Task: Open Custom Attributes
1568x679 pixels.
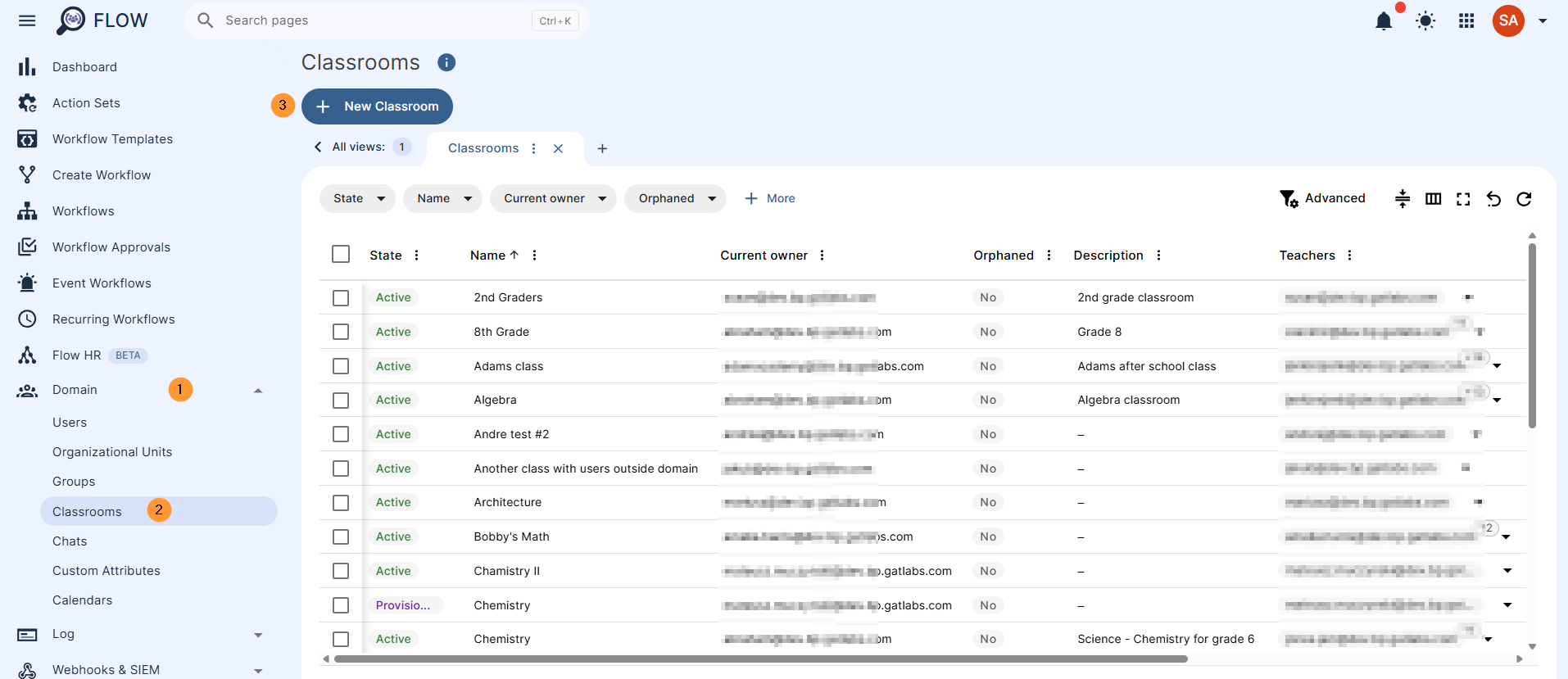Action: (106, 571)
